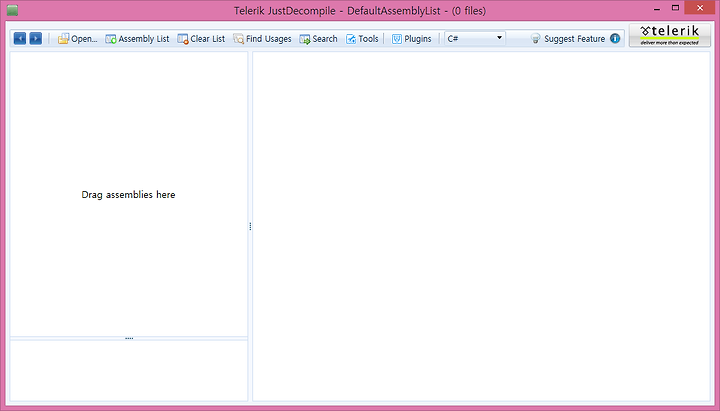The height and width of the screenshot is (411, 720).
Task: Minimize the JustDecompile window
Action: pyautogui.click(x=657, y=9)
